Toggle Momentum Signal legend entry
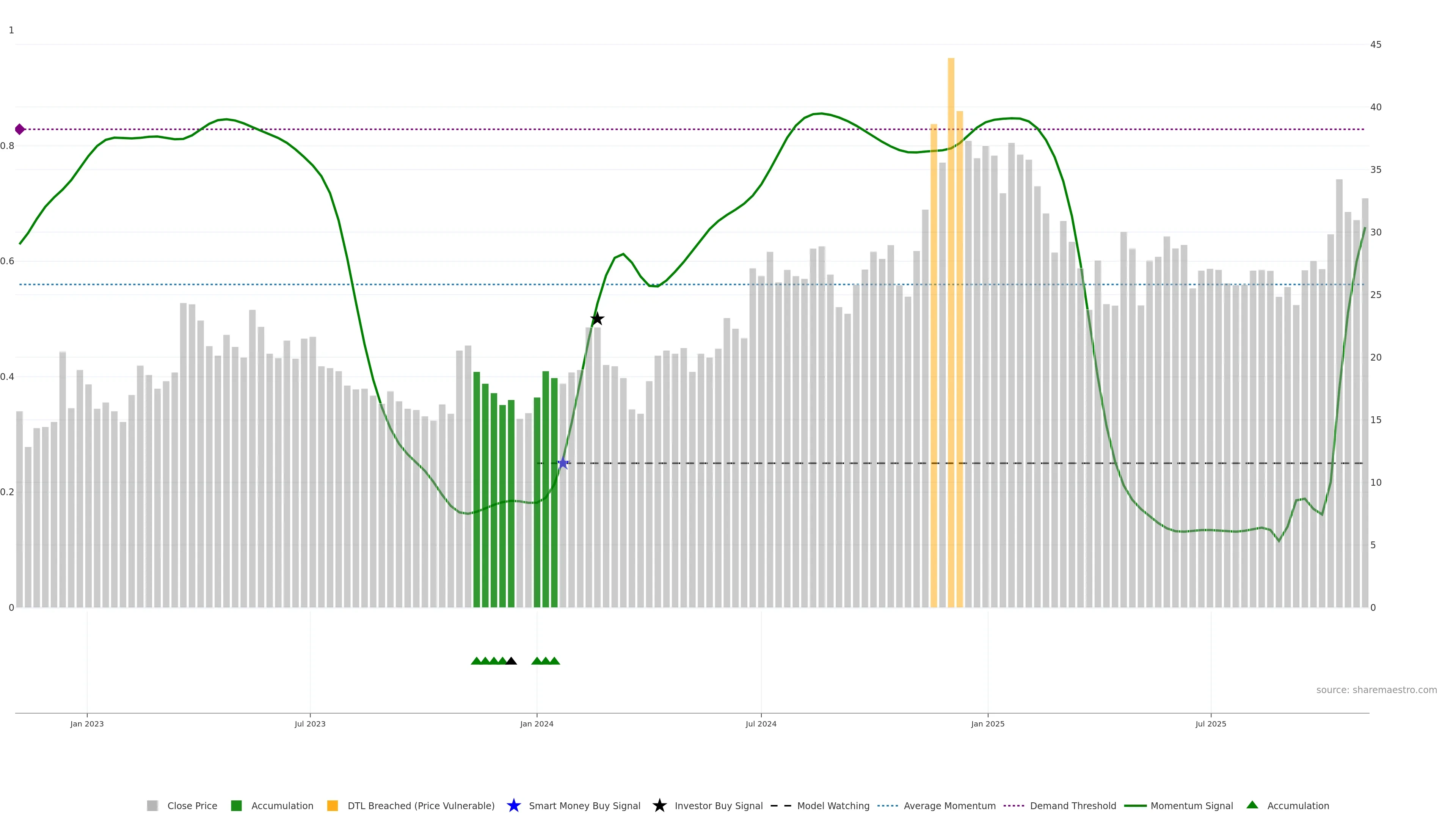This screenshot has height=819, width=1456. click(1191, 805)
